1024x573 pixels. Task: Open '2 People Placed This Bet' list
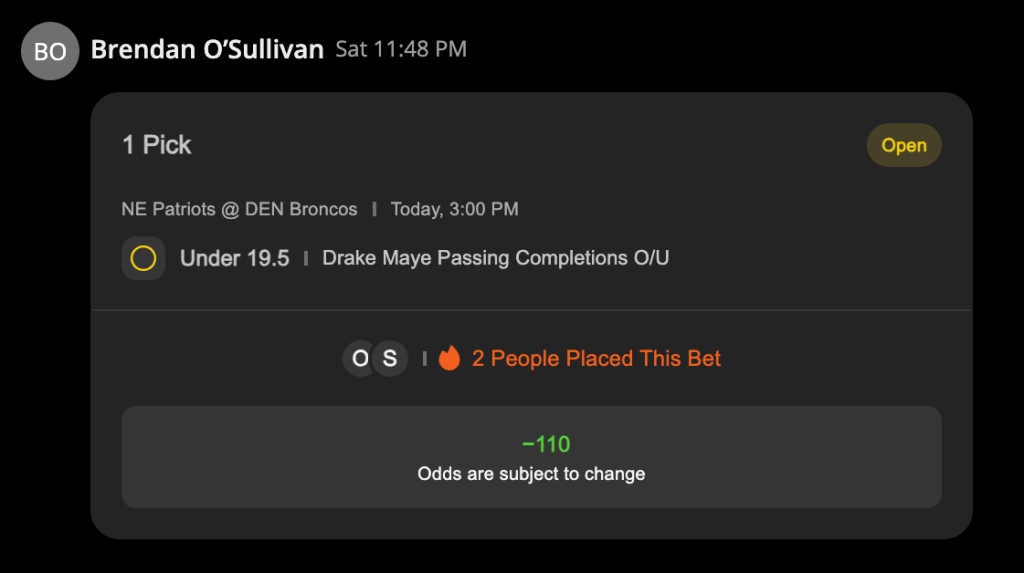[596, 358]
